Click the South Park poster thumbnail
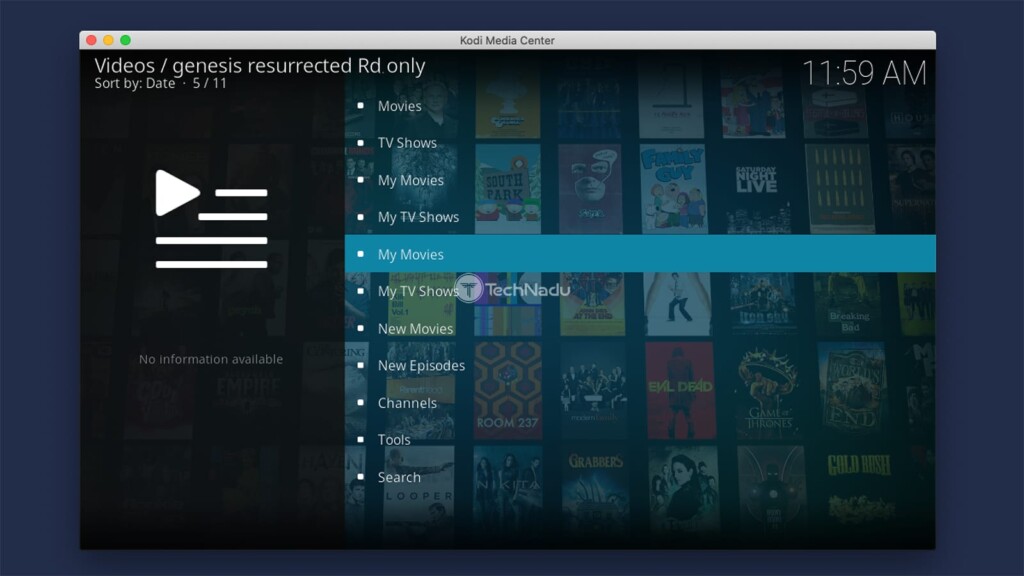Image resolution: width=1024 pixels, height=576 pixels. 507,188
